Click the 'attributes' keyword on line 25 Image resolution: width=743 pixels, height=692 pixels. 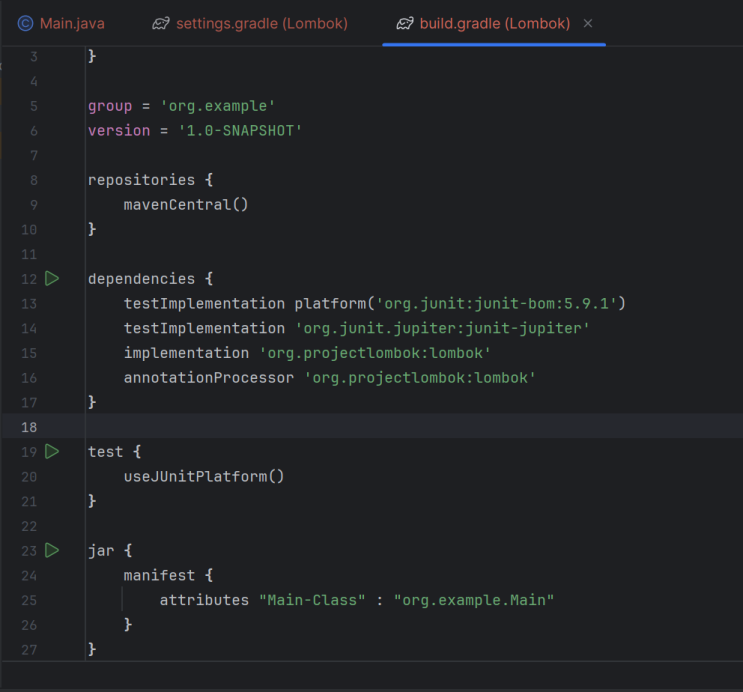(204, 600)
